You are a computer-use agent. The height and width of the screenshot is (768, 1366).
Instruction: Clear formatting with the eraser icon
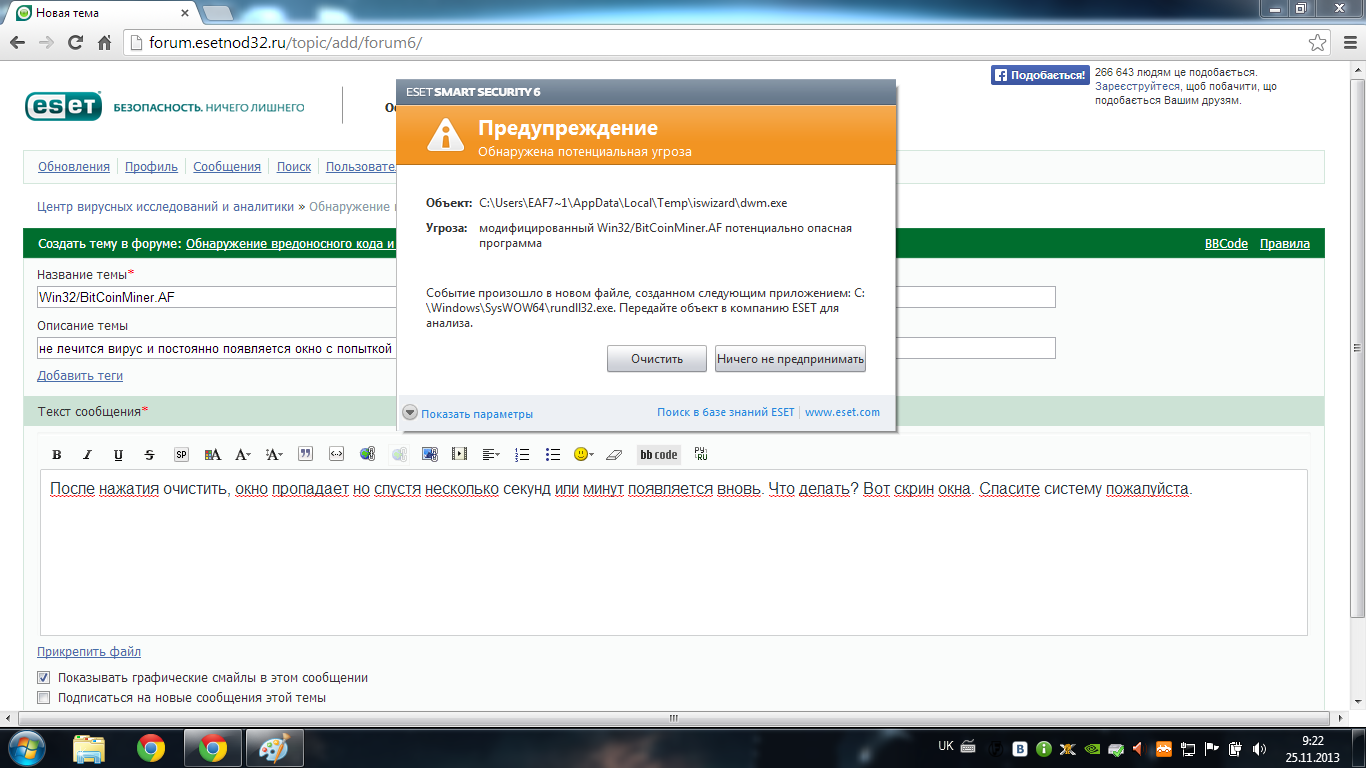point(614,454)
